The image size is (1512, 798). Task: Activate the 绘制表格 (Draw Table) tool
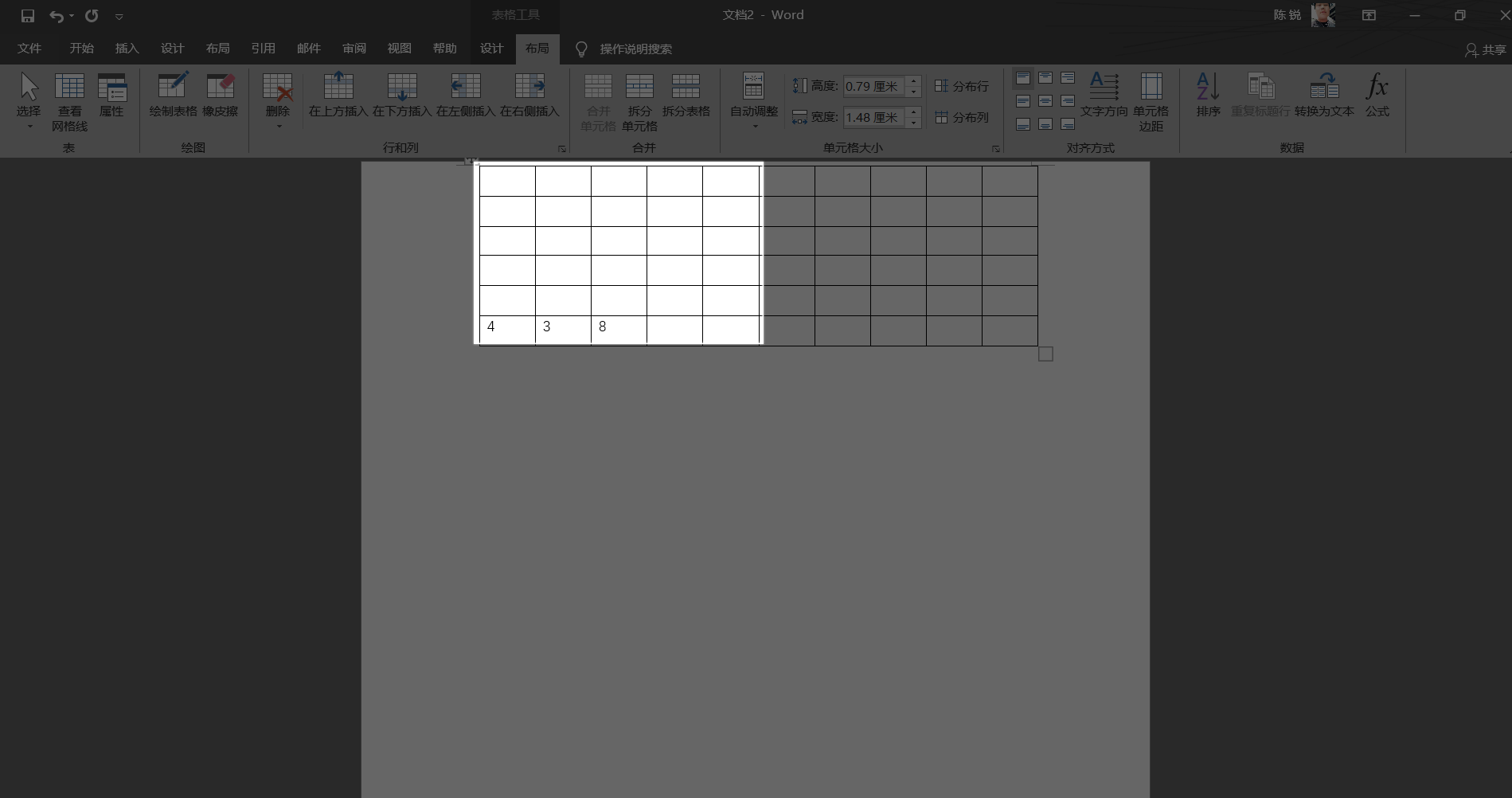[173, 96]
